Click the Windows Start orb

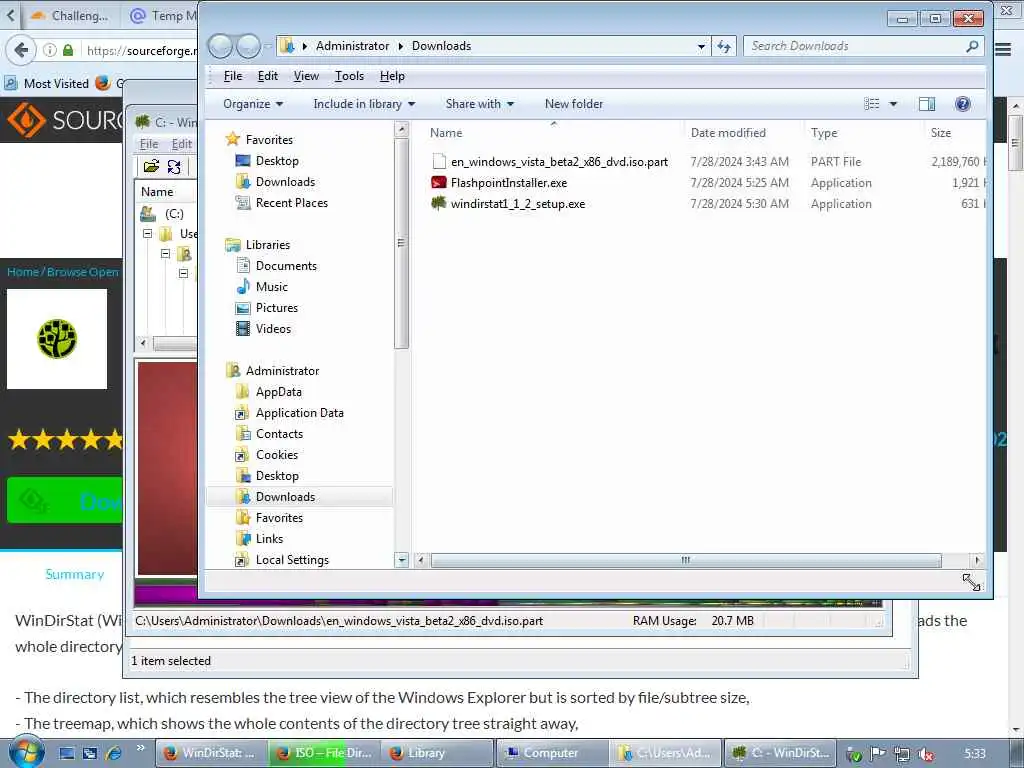(26, 753)
